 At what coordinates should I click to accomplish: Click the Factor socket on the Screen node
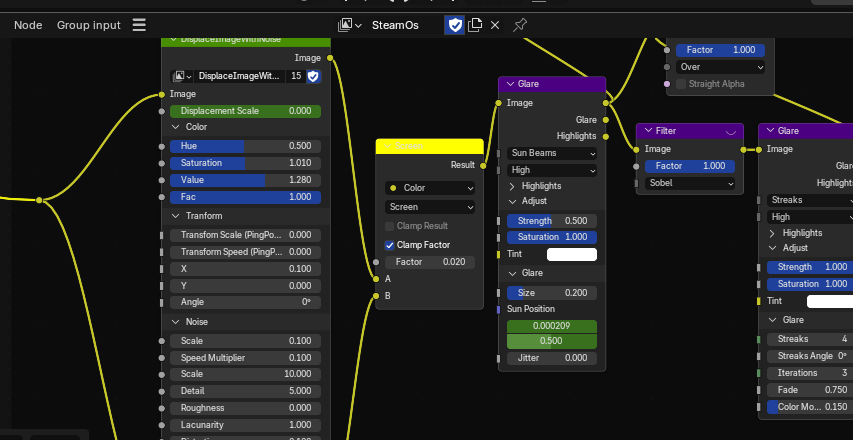coord(376,262)
